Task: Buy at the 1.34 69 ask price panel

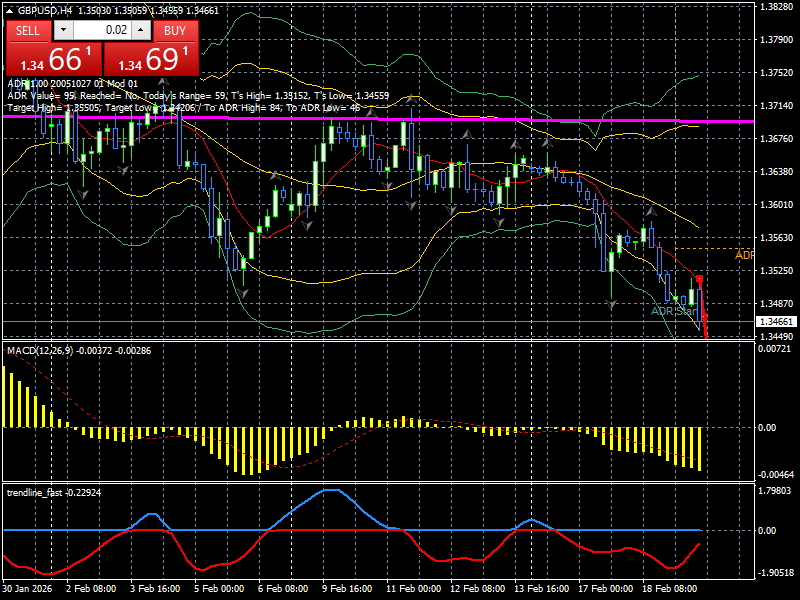Action: coord(151,59)
